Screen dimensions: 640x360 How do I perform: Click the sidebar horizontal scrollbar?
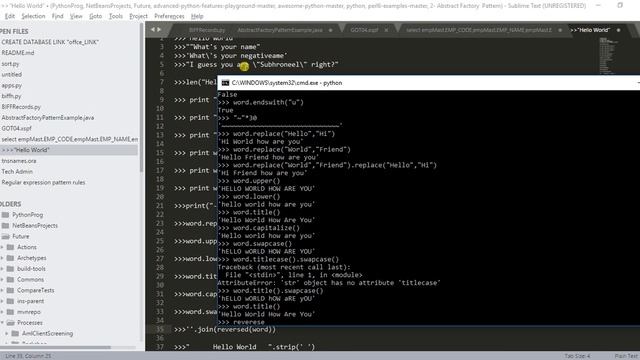55,348
